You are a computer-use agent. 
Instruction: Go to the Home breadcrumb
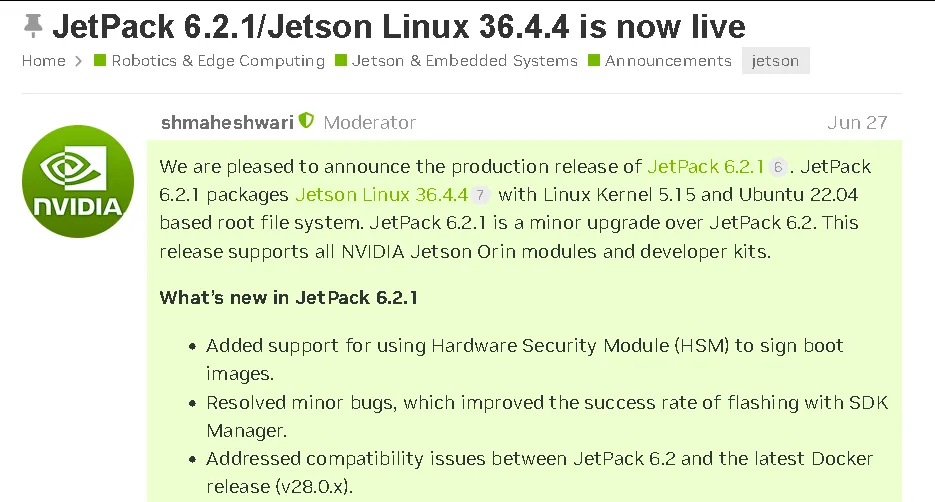coord(44,61)
